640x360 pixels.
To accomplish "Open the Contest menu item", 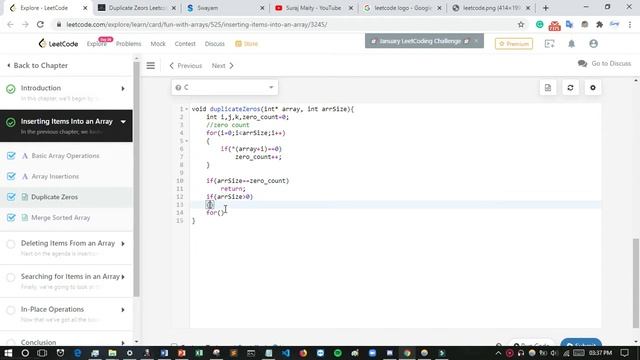I will point(185,44).
